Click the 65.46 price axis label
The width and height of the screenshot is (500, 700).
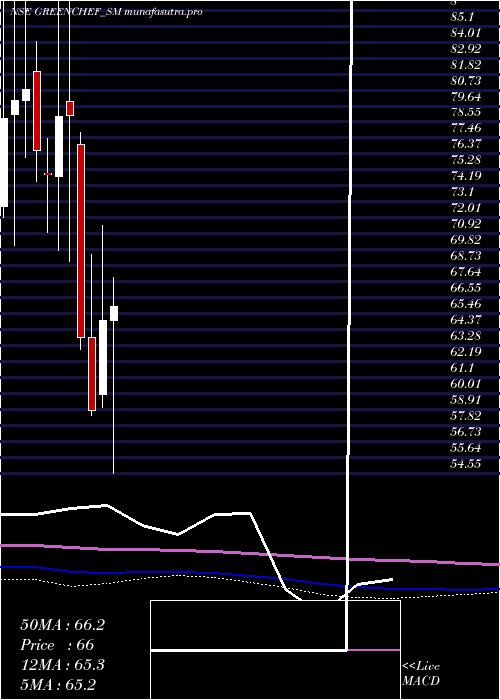click(x=466, y=304)
